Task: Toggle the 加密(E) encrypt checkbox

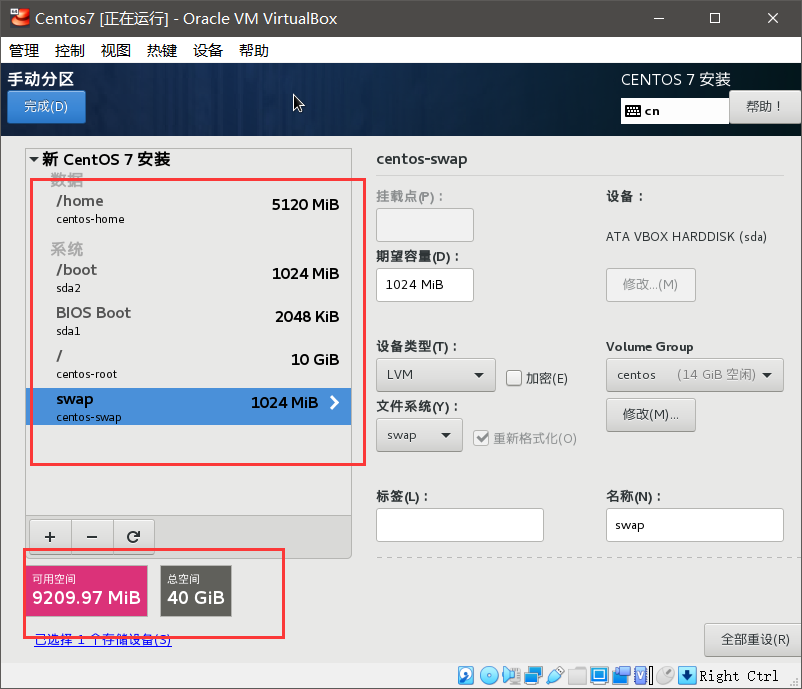Action: pyautogui.click(x=514, y=378)
